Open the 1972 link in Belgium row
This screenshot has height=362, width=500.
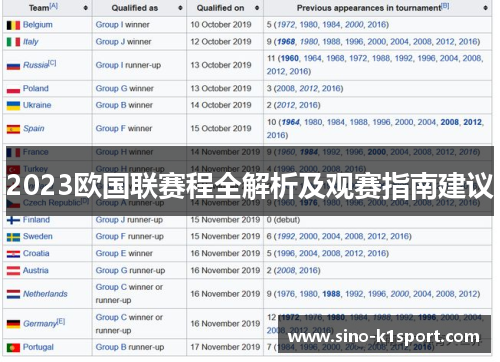pyautogui.click(x=286, y=25)
